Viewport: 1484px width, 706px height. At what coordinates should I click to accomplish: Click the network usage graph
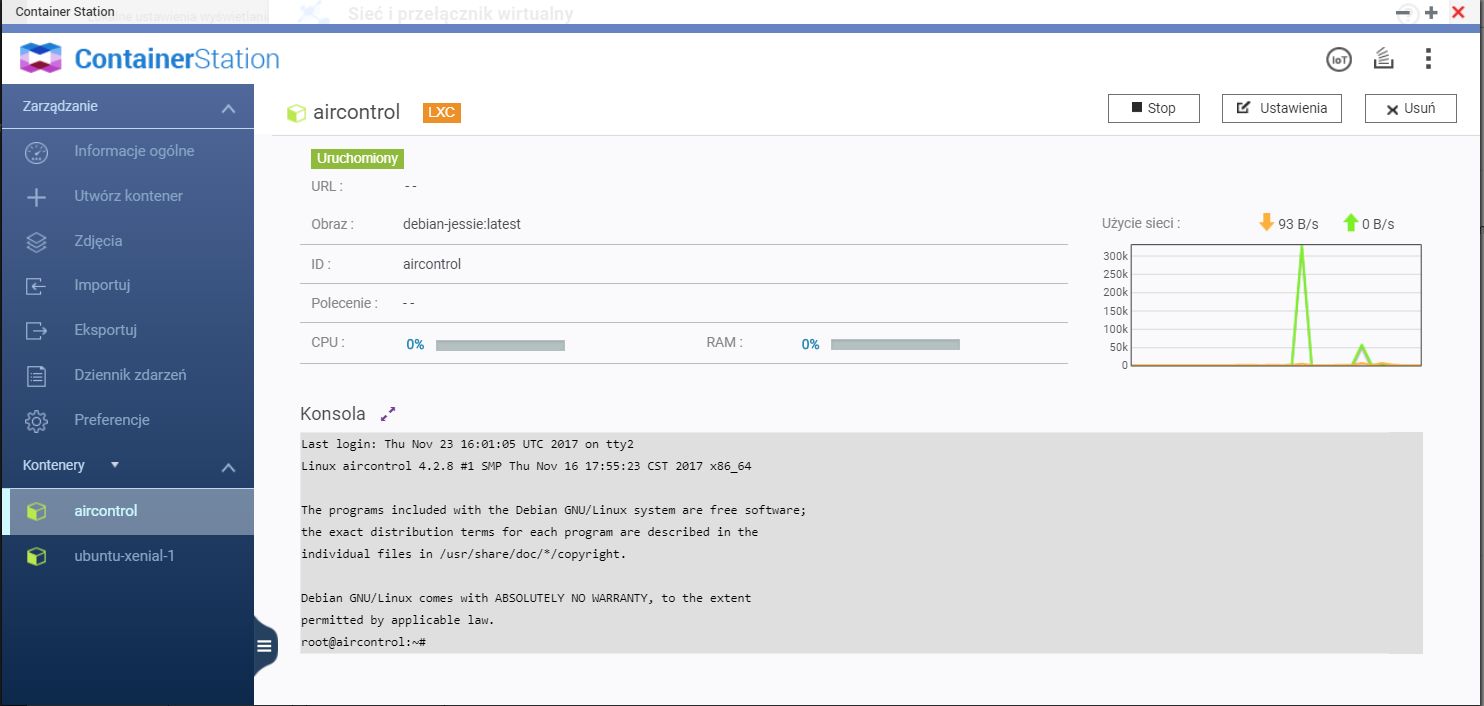(x=1276, y=305)
